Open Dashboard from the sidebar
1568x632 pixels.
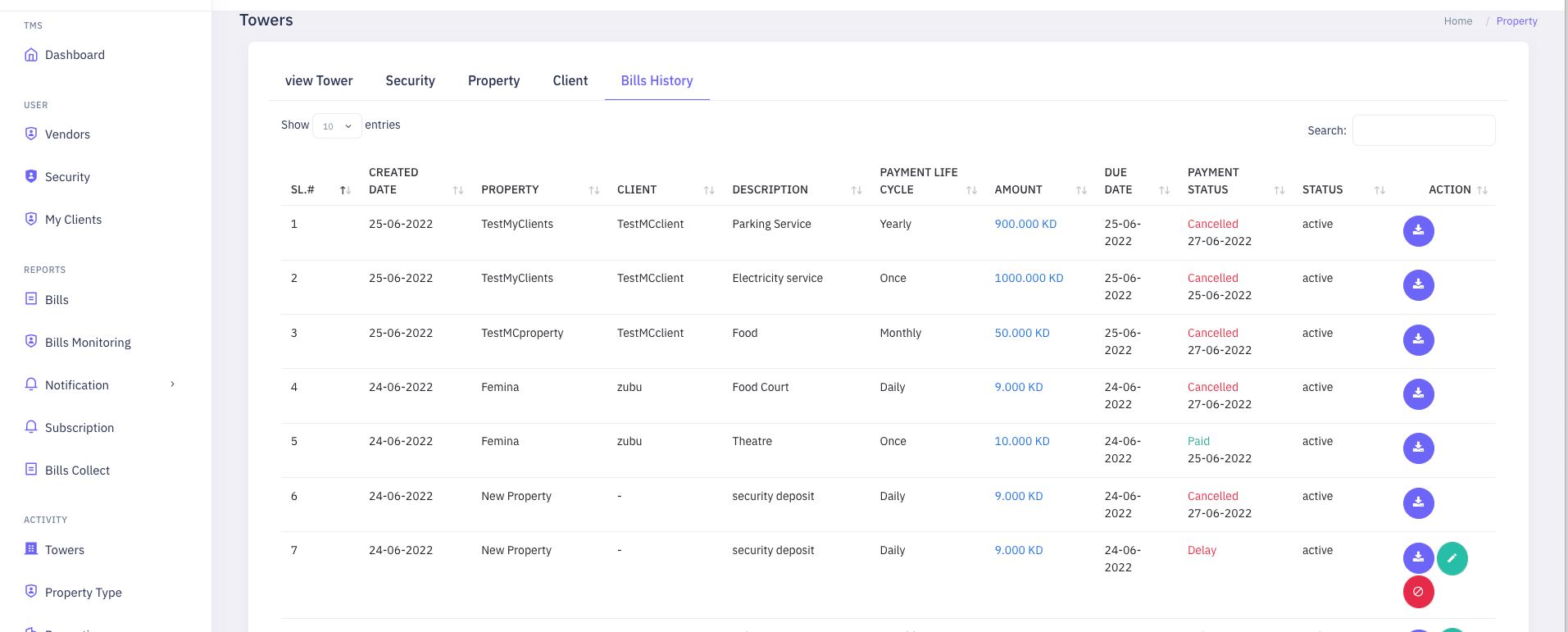[x=75, y=55]
